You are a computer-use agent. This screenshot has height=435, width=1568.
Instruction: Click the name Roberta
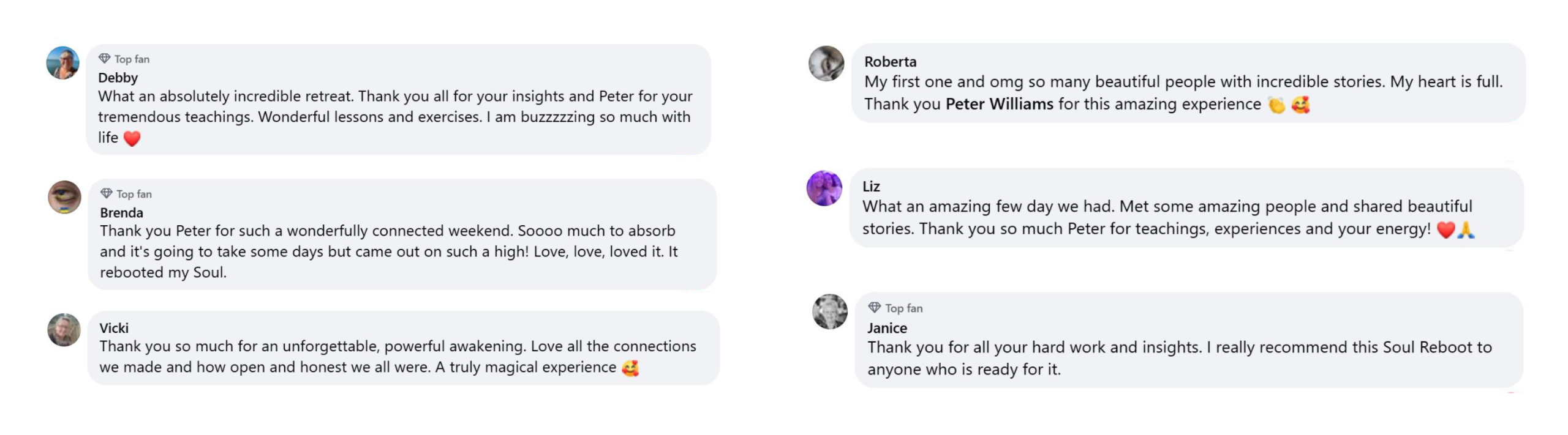(x=891, y=62)
